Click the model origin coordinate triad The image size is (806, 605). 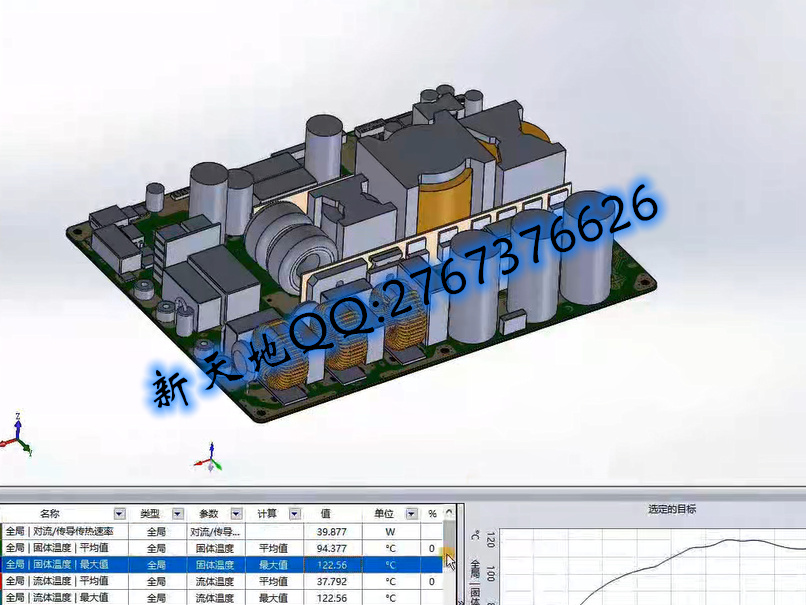[211, 458]
